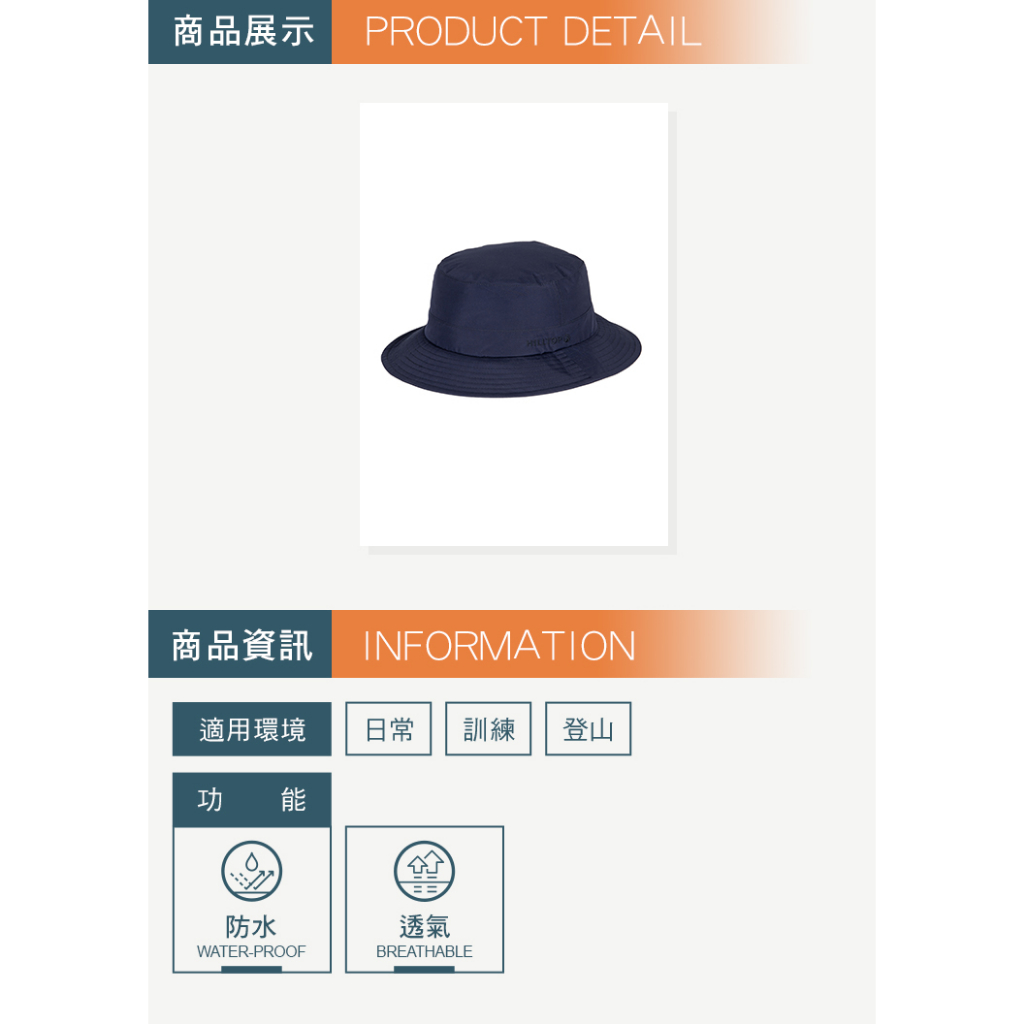Select the 登山 environment tag
Screen dimensions: 1024x1024
click(588, 729)
